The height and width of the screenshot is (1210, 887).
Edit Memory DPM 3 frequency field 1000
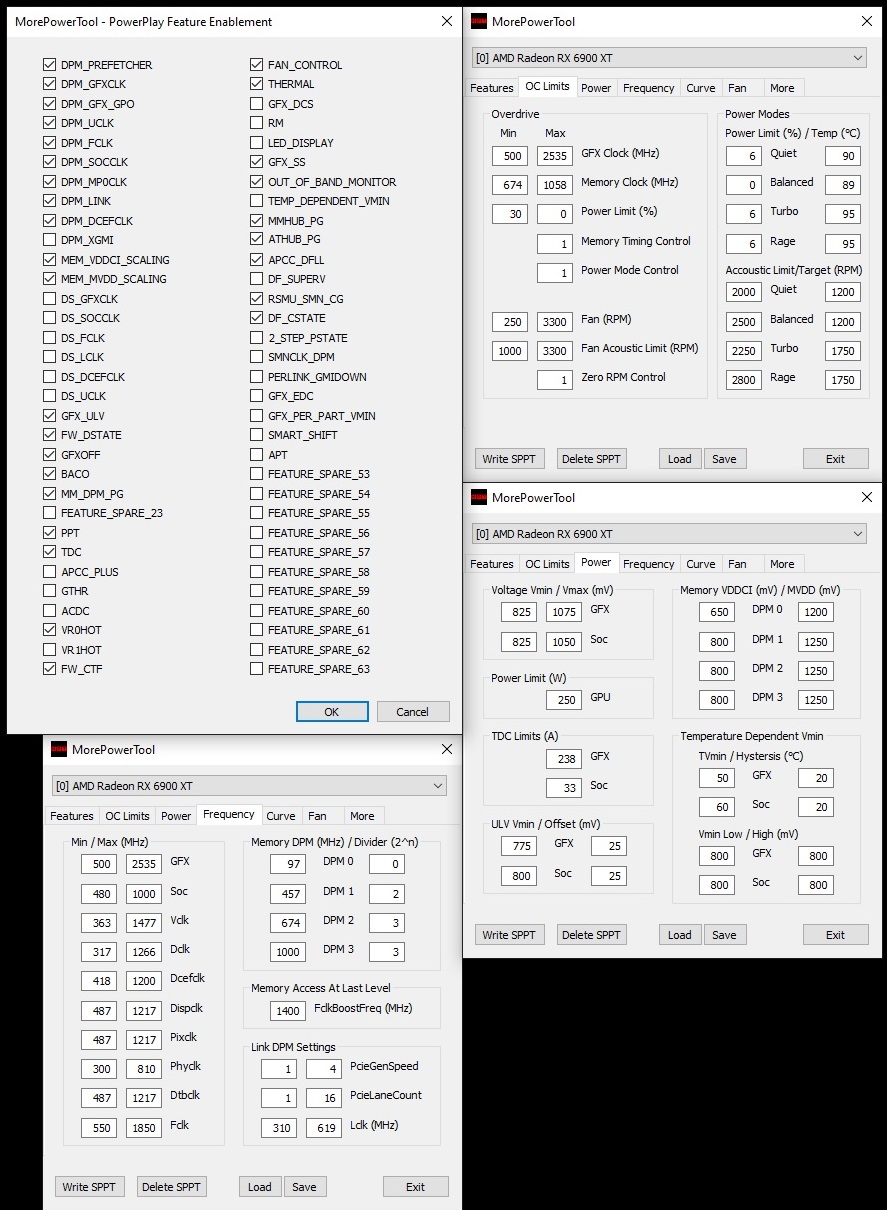tap(289, 953)
